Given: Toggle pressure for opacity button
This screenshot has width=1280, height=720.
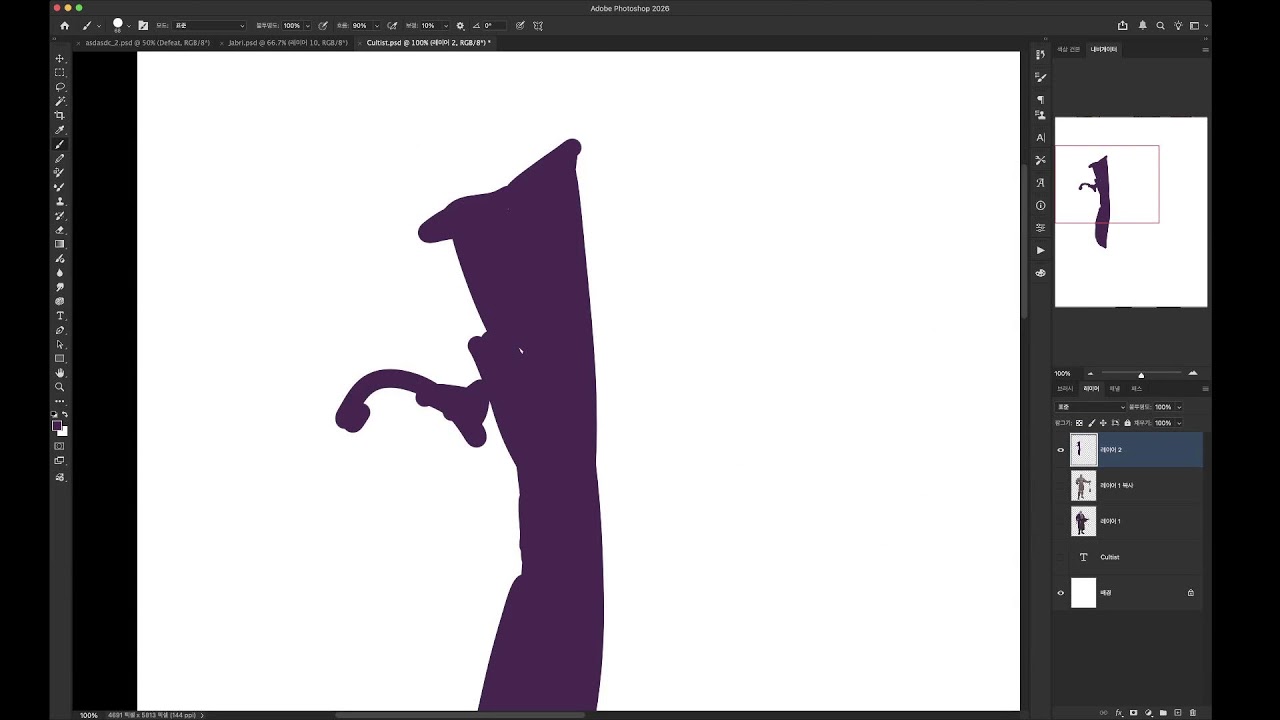Looking at the screenshot, I should point(322,25).
